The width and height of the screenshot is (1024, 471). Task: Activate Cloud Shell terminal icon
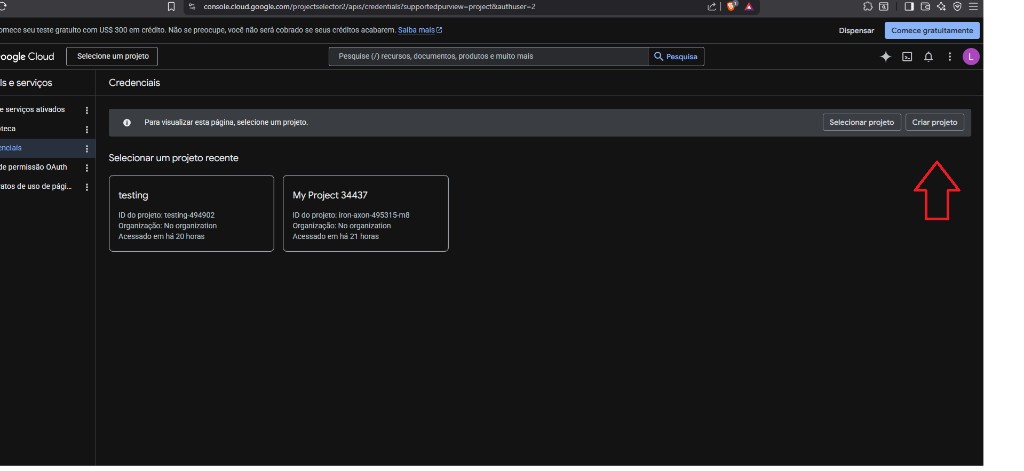click(x=907, y=57)
